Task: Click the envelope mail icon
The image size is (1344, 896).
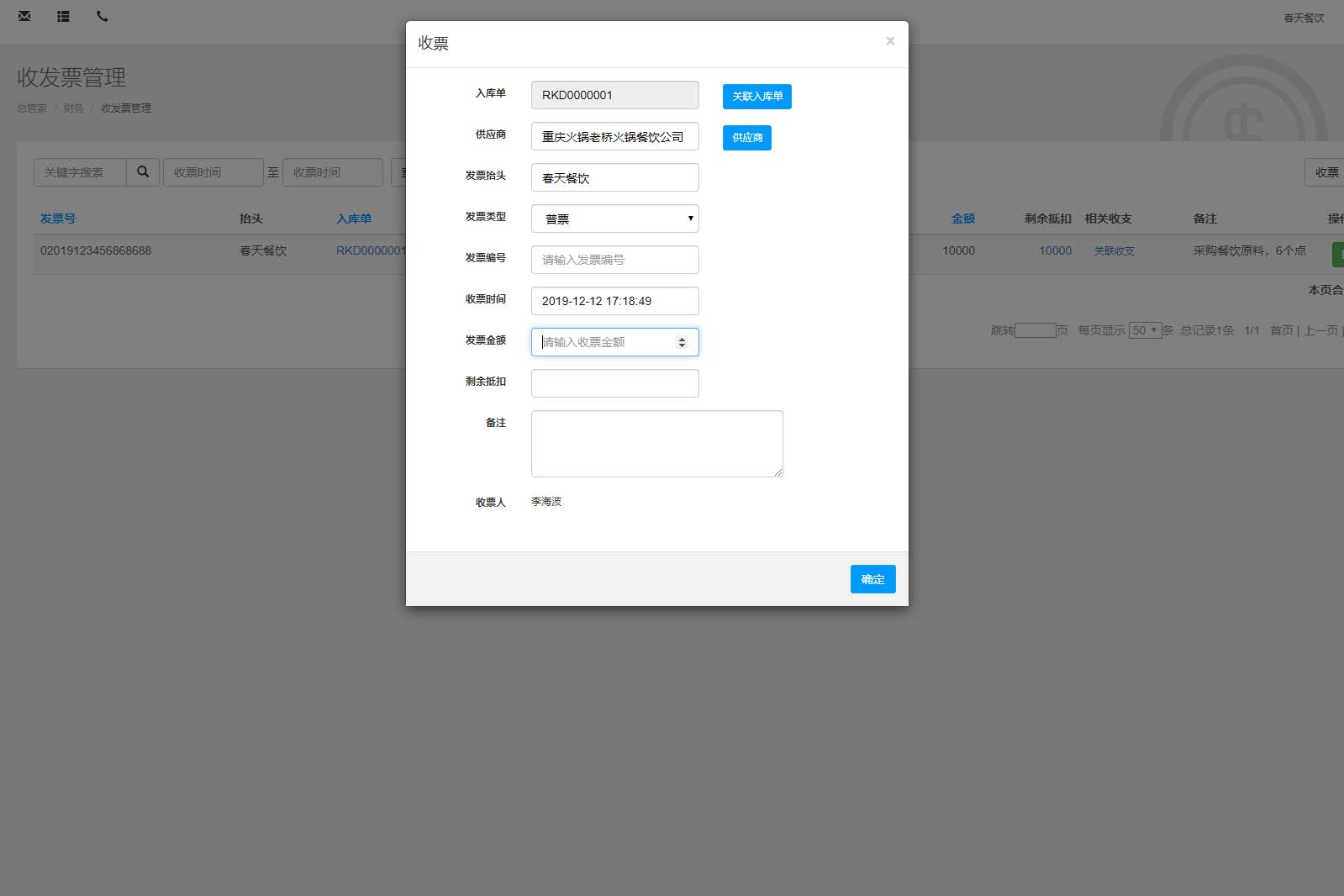Action: (24, 16)
